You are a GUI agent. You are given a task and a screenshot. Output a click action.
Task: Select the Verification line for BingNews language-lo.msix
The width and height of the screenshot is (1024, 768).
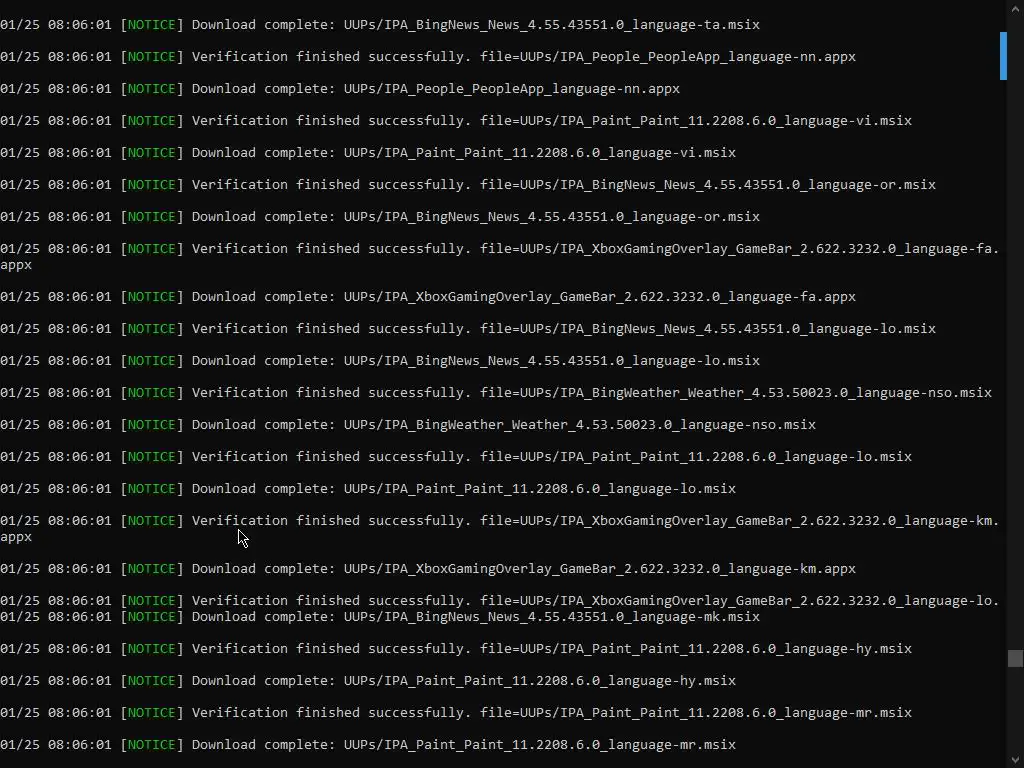[468, 329]
